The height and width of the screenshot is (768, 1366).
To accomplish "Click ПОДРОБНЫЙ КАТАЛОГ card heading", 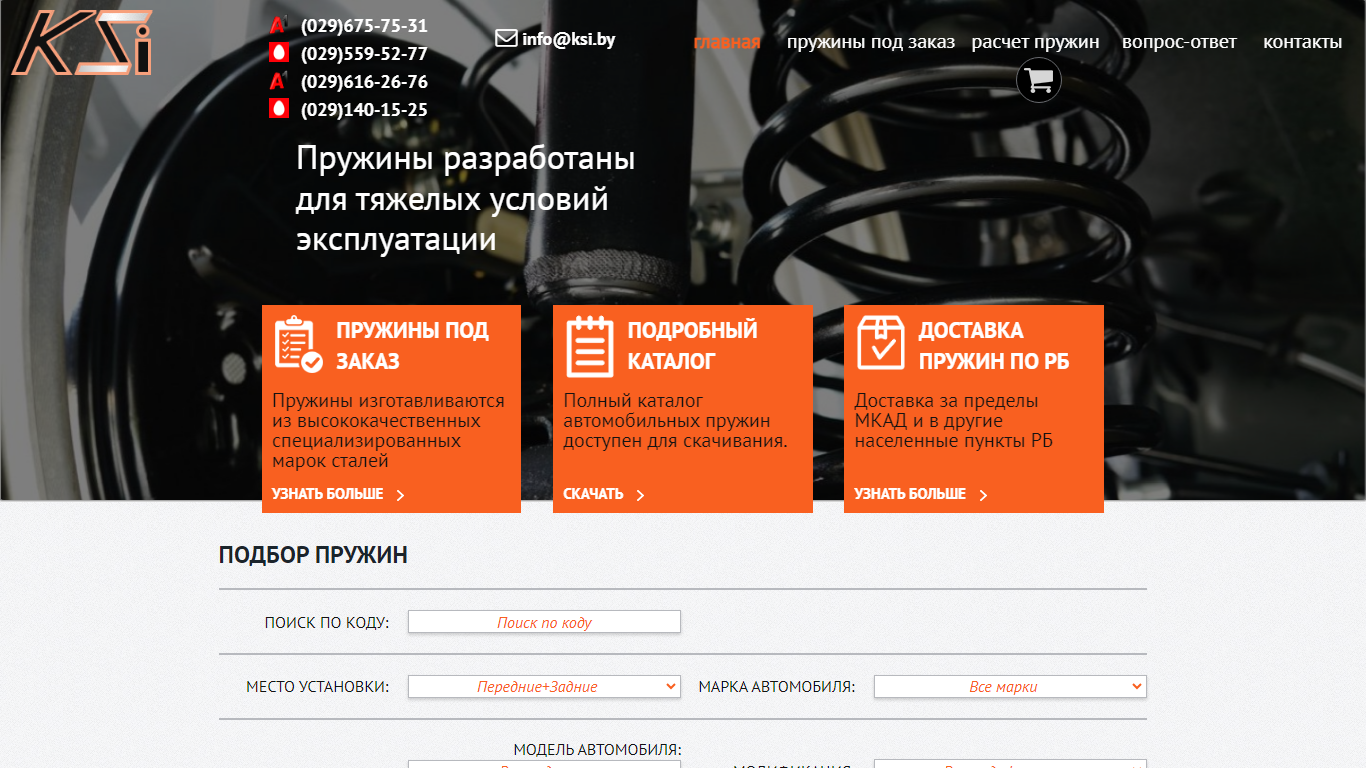I will (692, 346).
